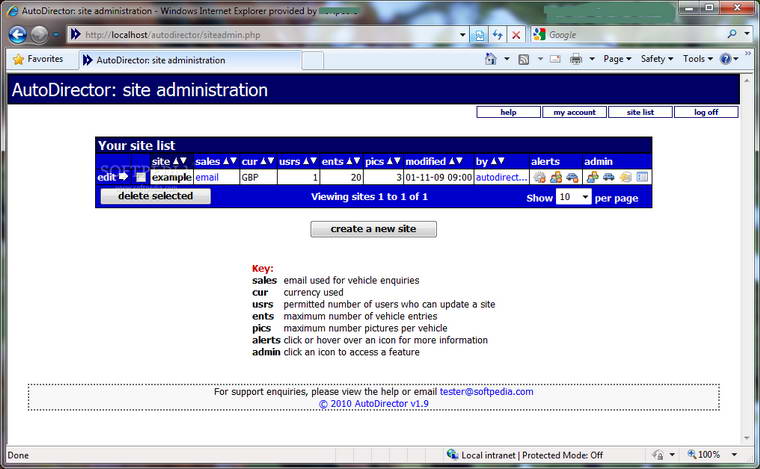This screenshot has width=760, height=469.
Task: Click the tester@softpedia.com email link
Action: 486,391
